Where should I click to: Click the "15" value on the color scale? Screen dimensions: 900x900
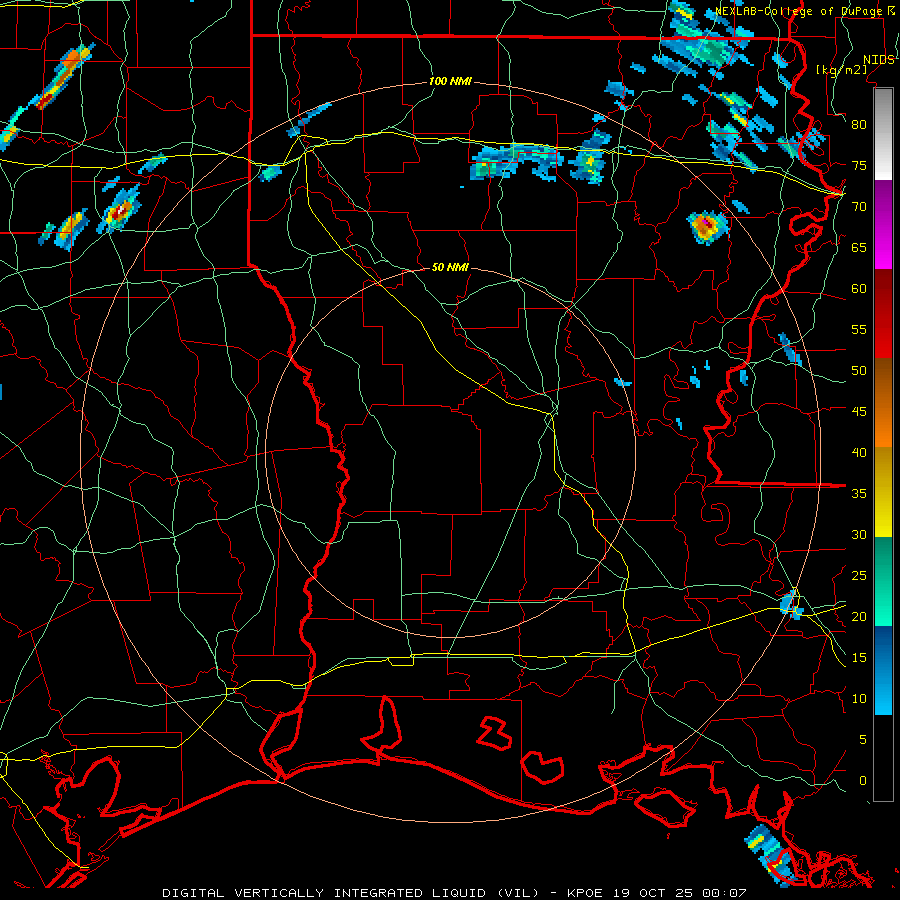click(859, 658)
